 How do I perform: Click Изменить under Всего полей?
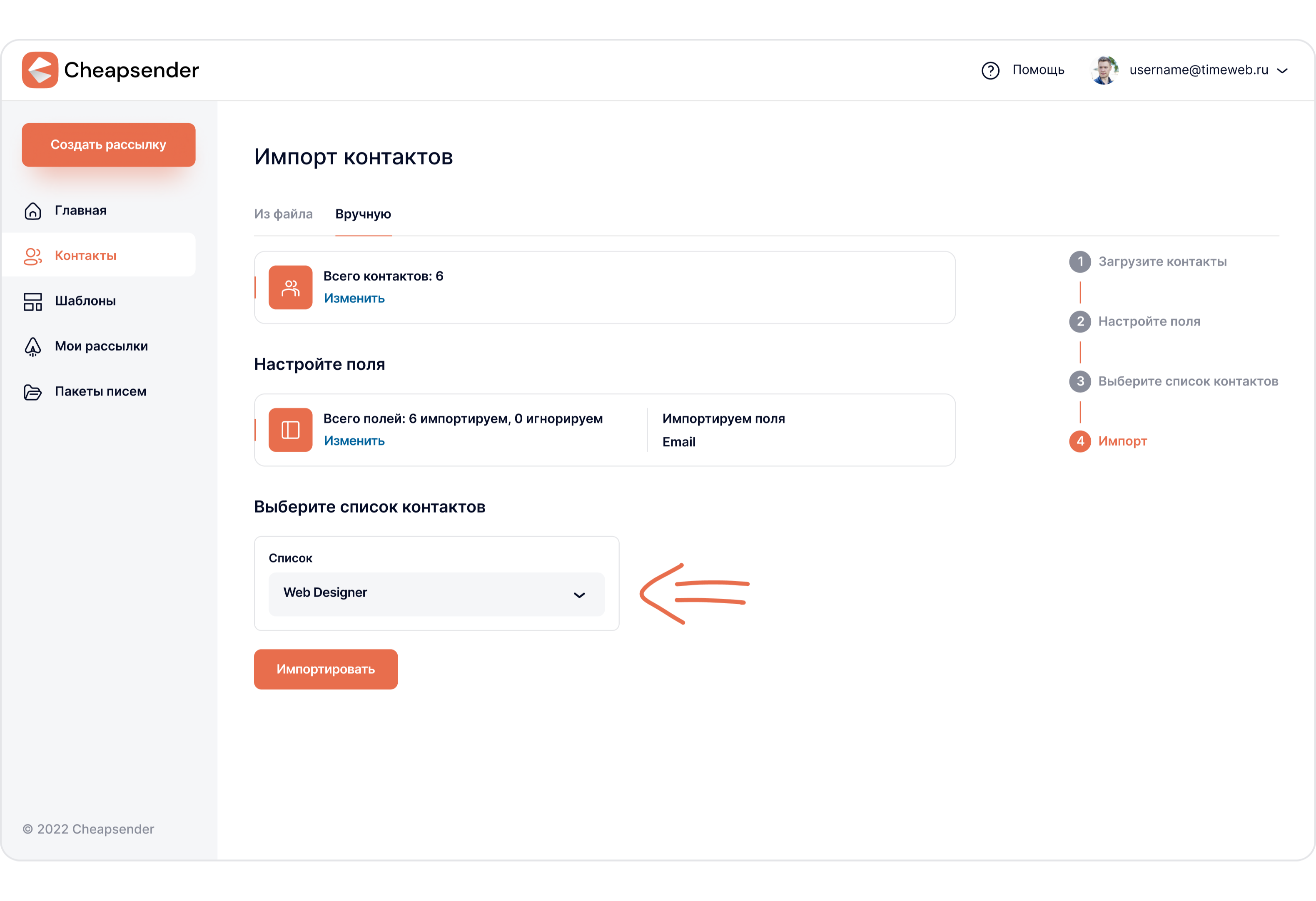coord(354,441)
